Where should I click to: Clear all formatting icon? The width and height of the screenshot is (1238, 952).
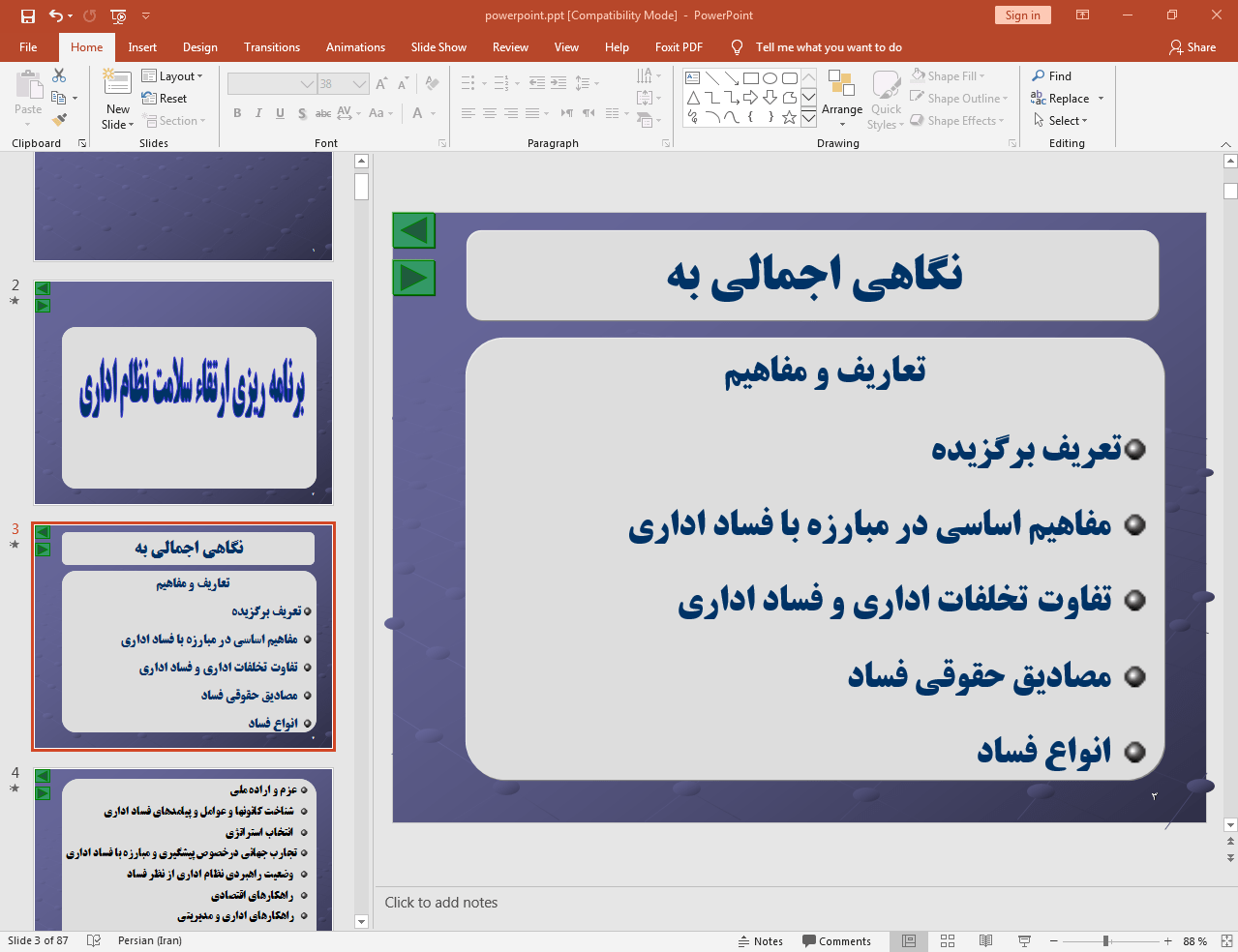(x=432, y=84)
